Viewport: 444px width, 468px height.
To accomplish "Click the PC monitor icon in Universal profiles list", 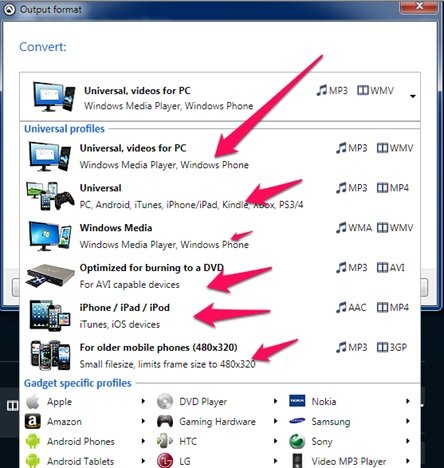I will click(x=50, y=156).
